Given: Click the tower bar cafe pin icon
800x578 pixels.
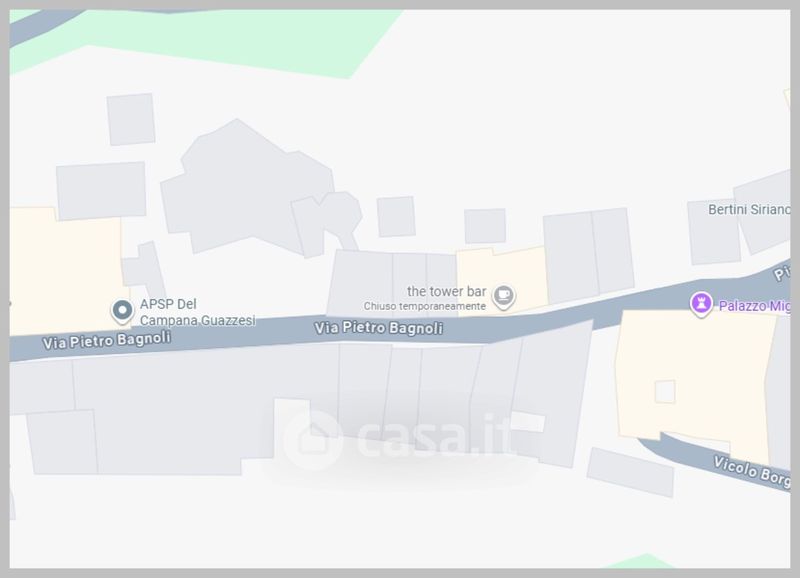Looking at the screenshot, I should (x=504, y=296).
